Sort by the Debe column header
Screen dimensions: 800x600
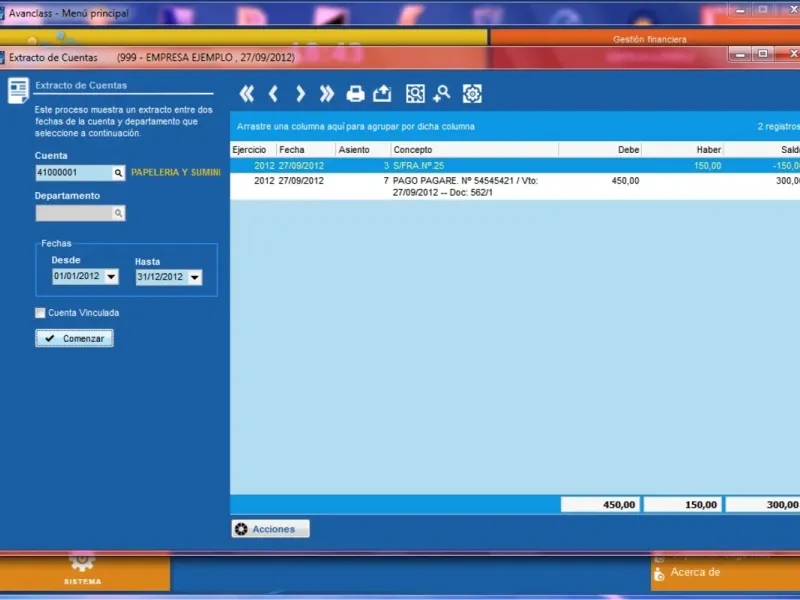[600, 149]
